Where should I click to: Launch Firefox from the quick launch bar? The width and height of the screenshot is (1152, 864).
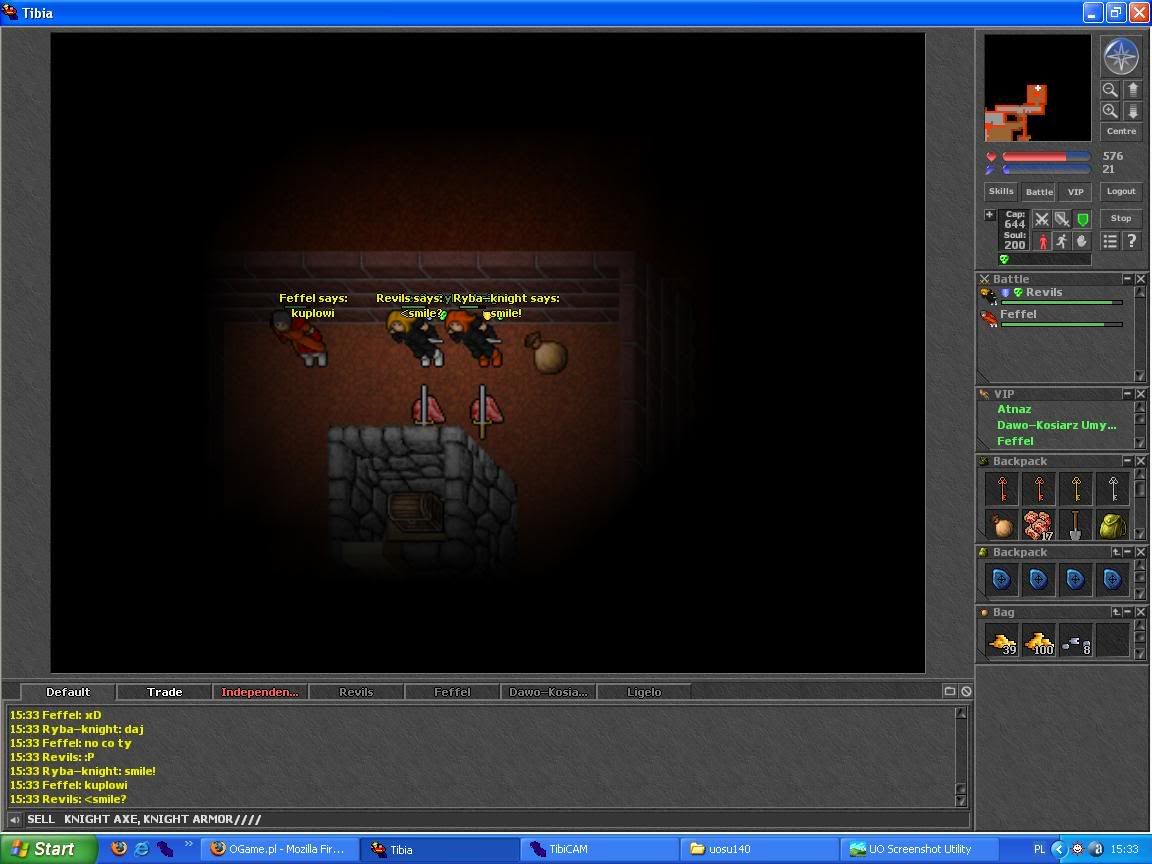click(118, 849)
